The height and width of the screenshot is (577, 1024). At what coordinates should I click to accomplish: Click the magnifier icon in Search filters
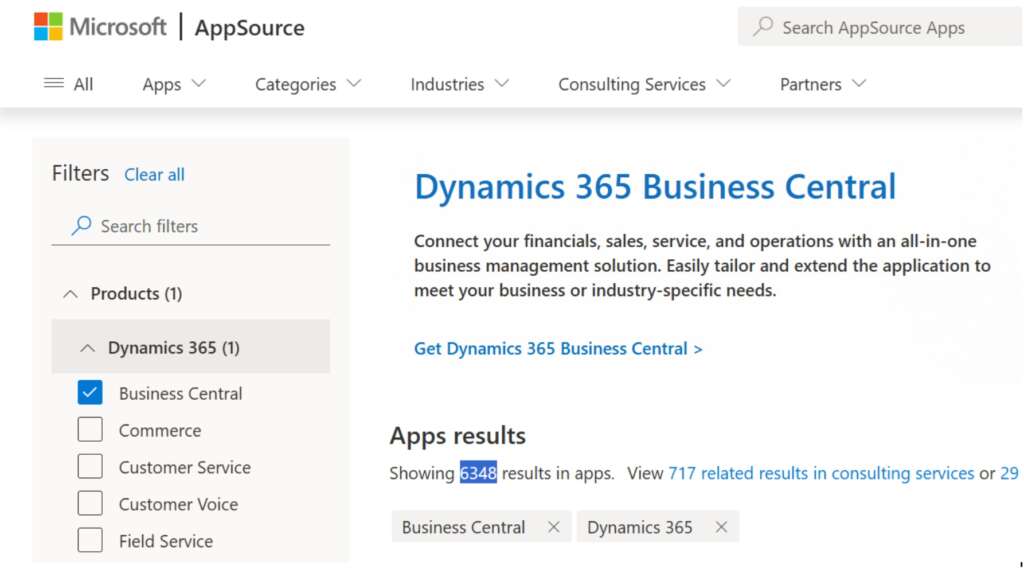click(x=82, y=225)
